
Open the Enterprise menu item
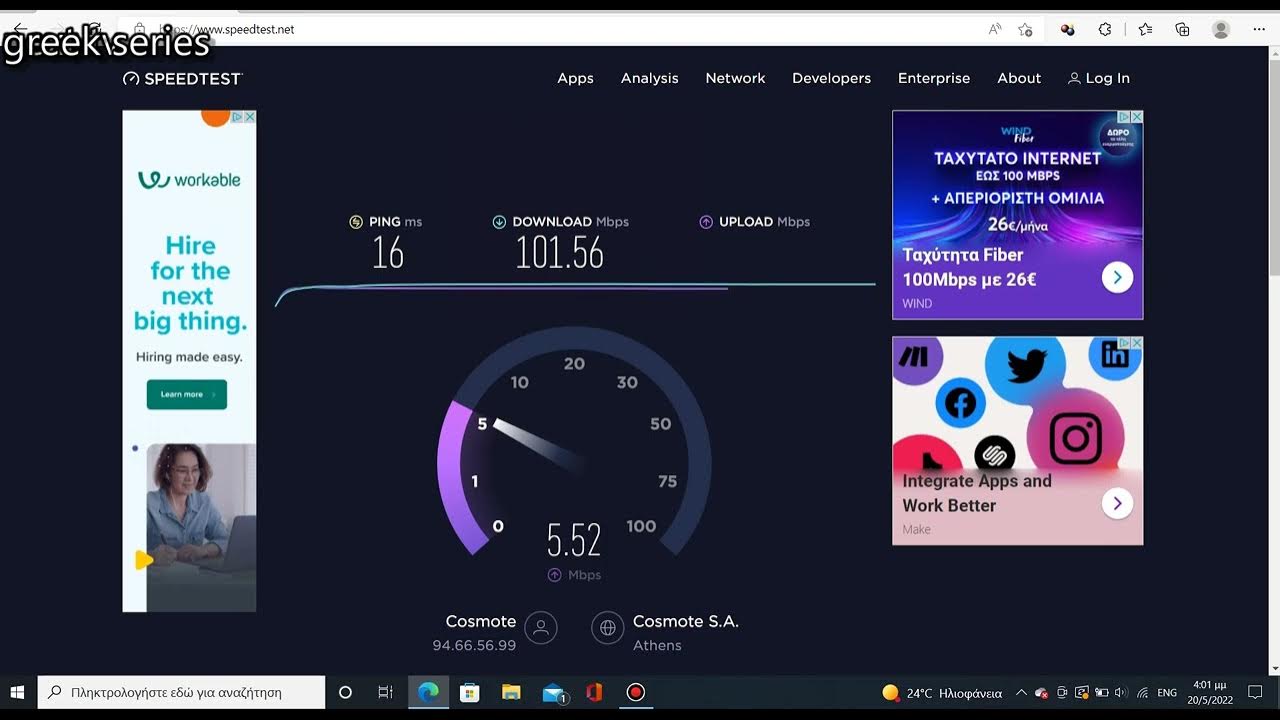[934, 78]
